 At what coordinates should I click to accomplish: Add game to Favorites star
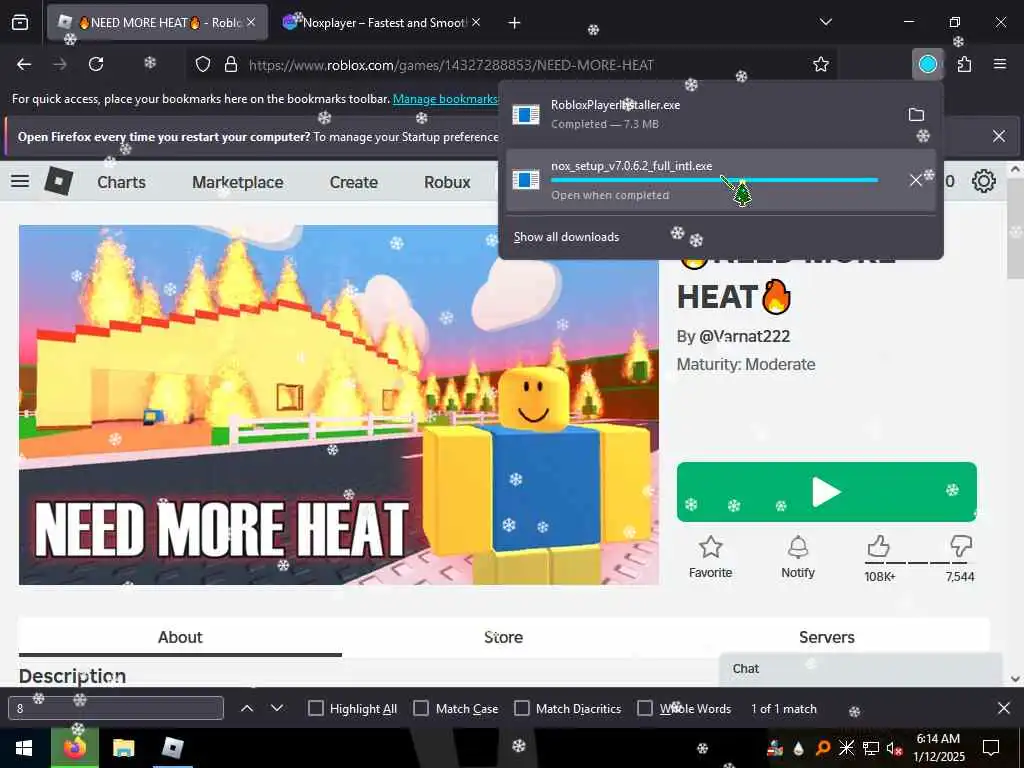[711, 557]
